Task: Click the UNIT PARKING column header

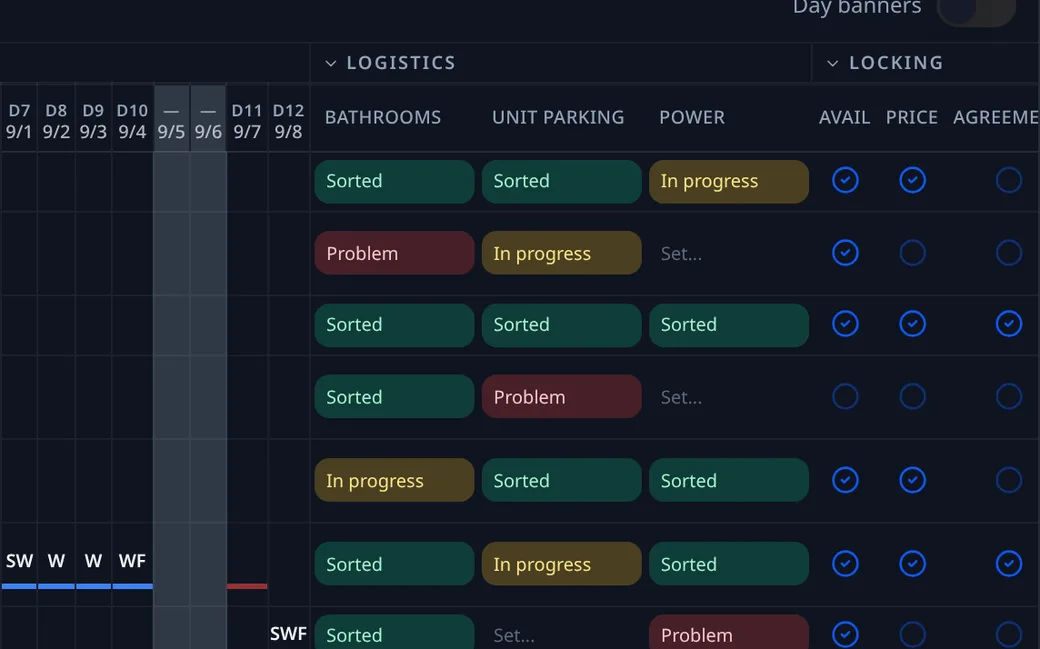Action: [x=558, y=117]
